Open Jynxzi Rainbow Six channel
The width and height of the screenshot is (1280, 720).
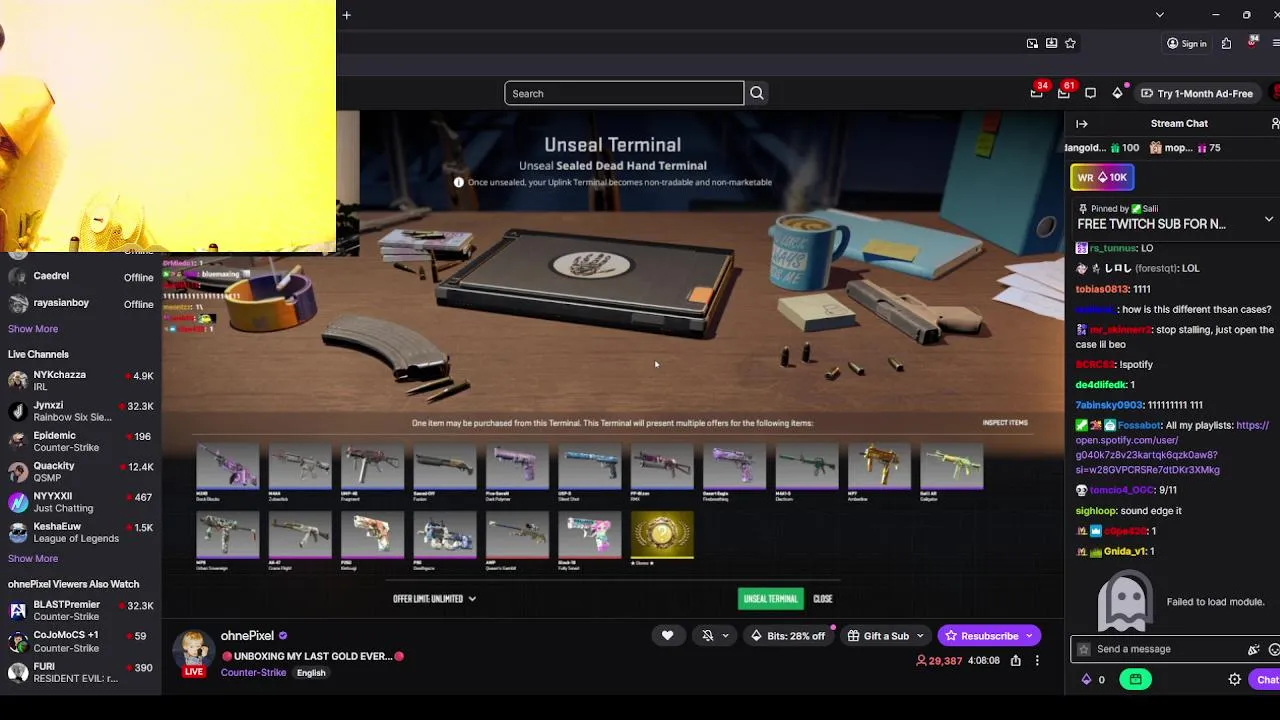tap(80, 411)
